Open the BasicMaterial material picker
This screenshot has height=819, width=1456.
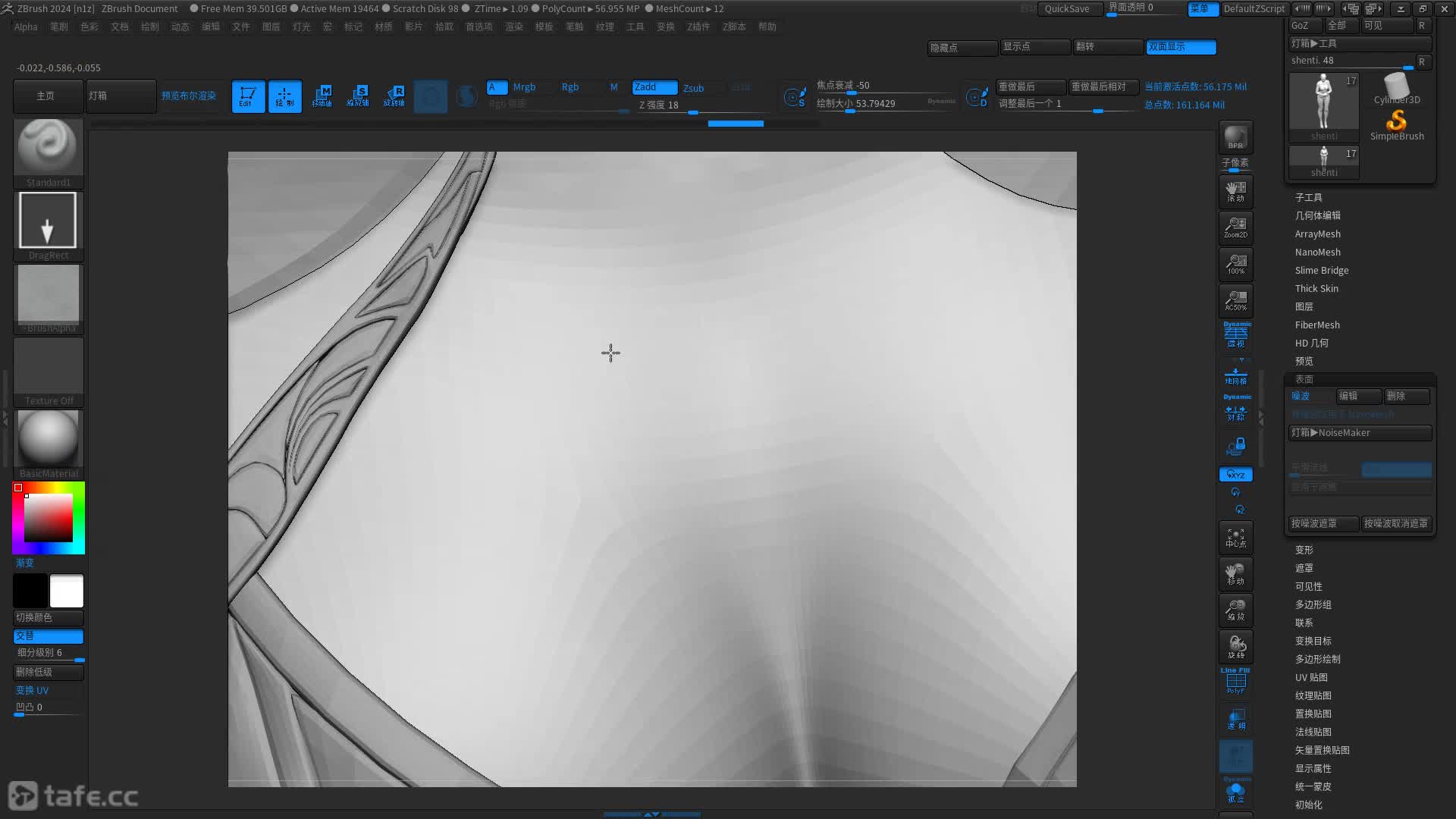[x=48, y=444]
